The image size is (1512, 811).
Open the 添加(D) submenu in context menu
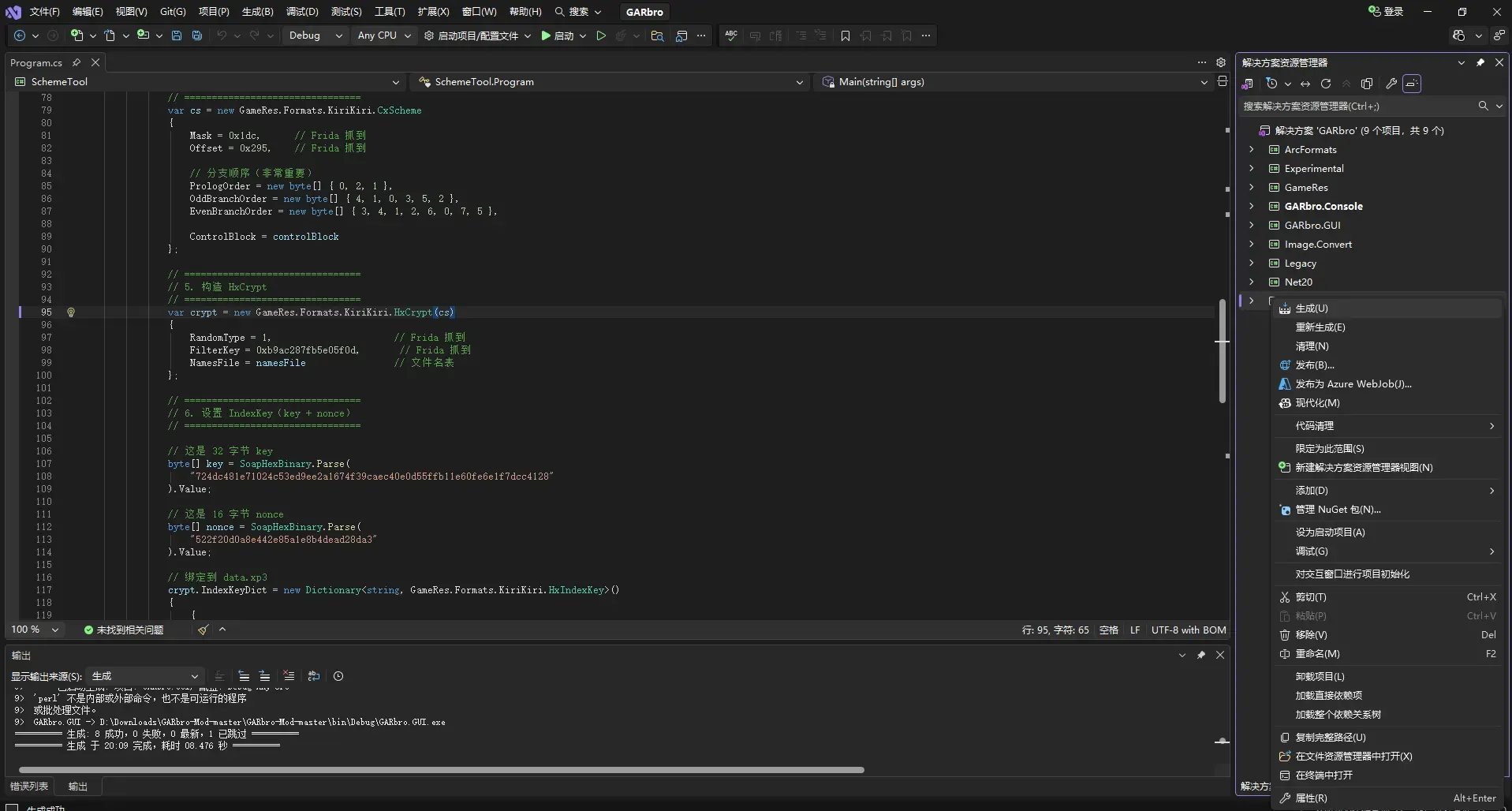[x=1387, y=491]
